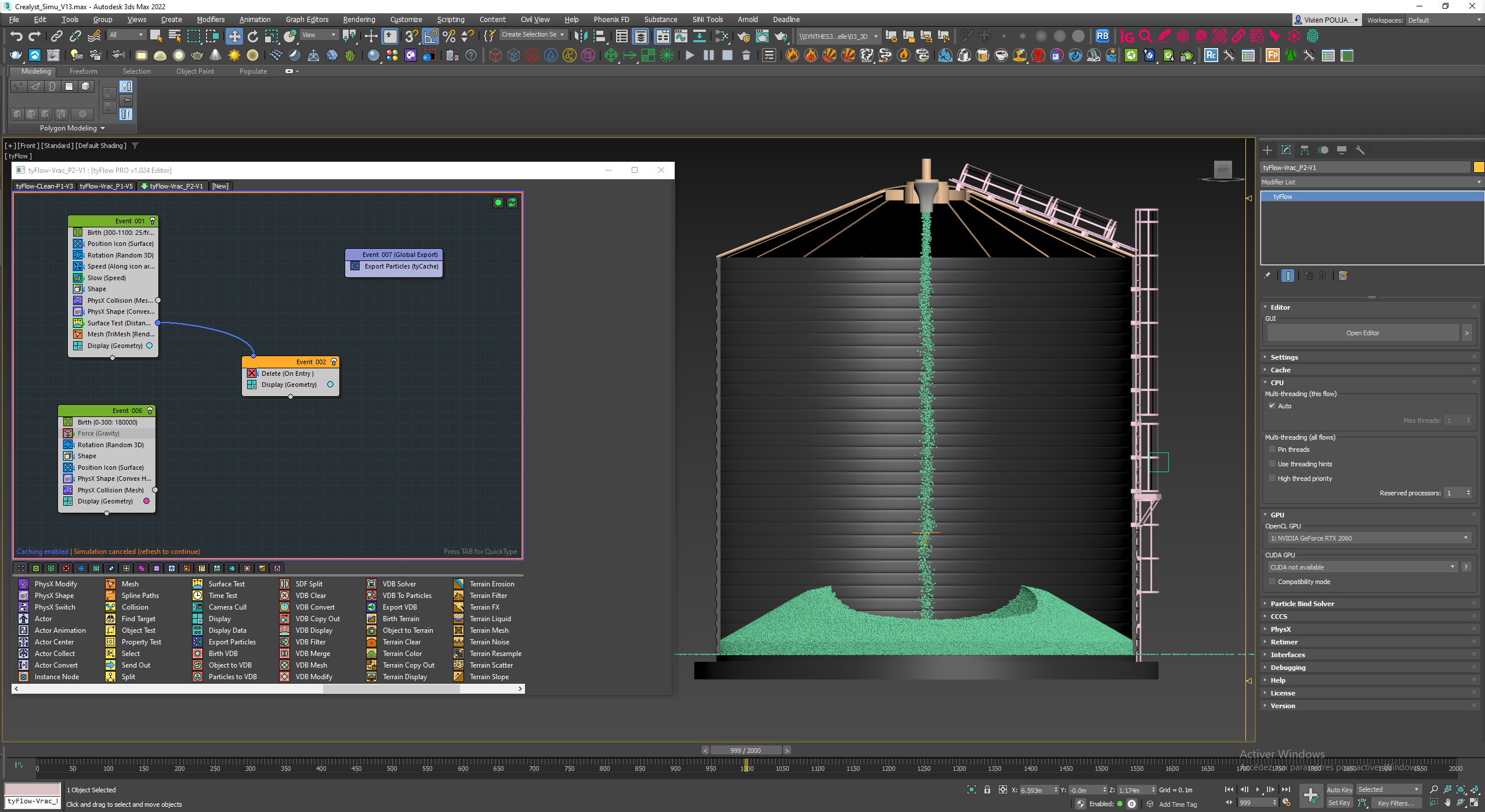1485x812 pixels.
Task: Open the Rendering menu
Action: pyautogui.click(x=358, y=19)
